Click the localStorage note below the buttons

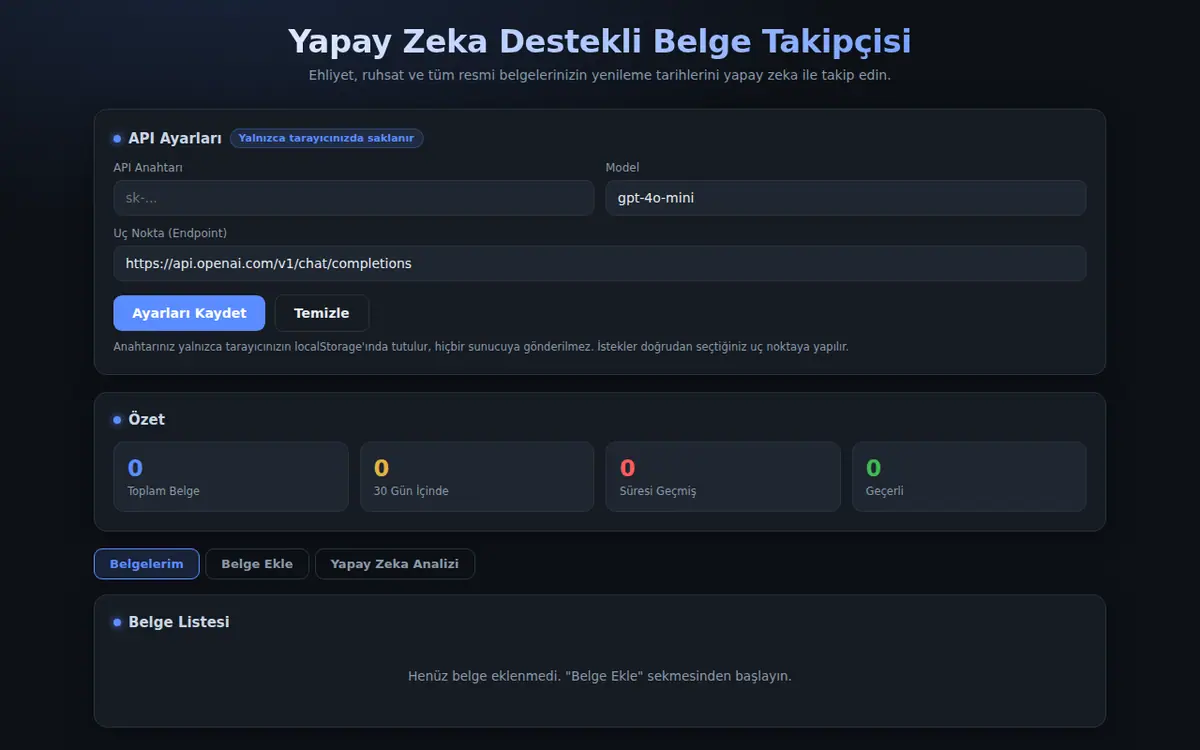(x=481, y=347)
